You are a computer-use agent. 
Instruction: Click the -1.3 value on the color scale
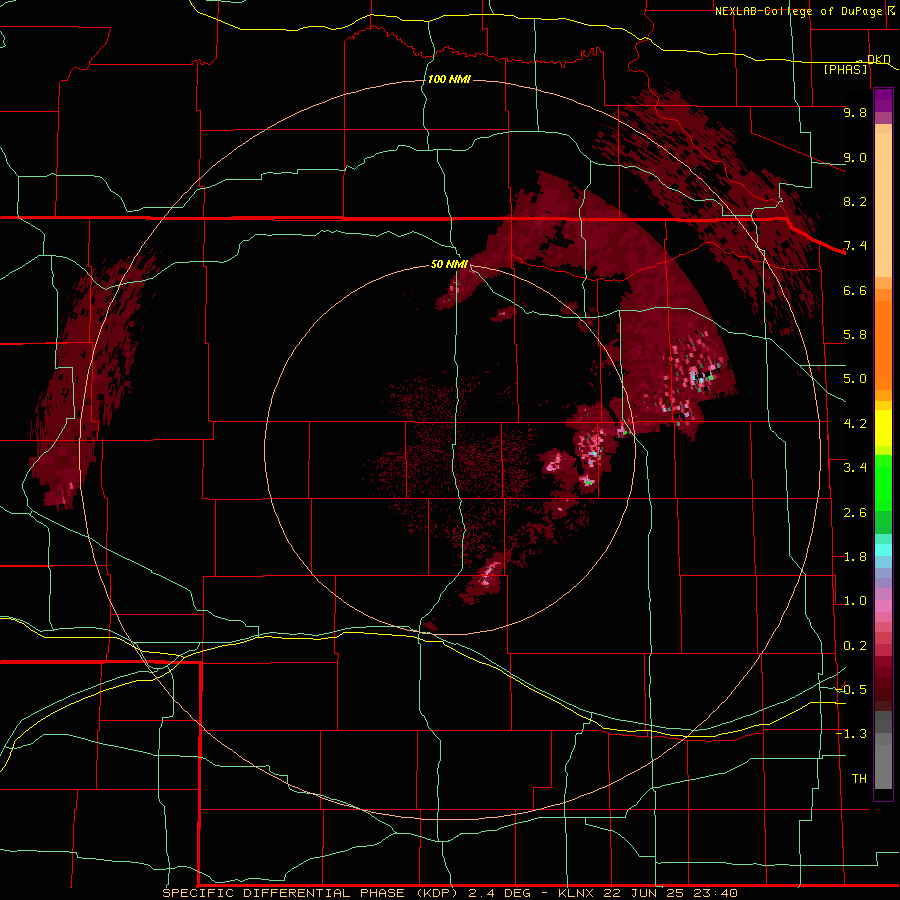[852, 734]
